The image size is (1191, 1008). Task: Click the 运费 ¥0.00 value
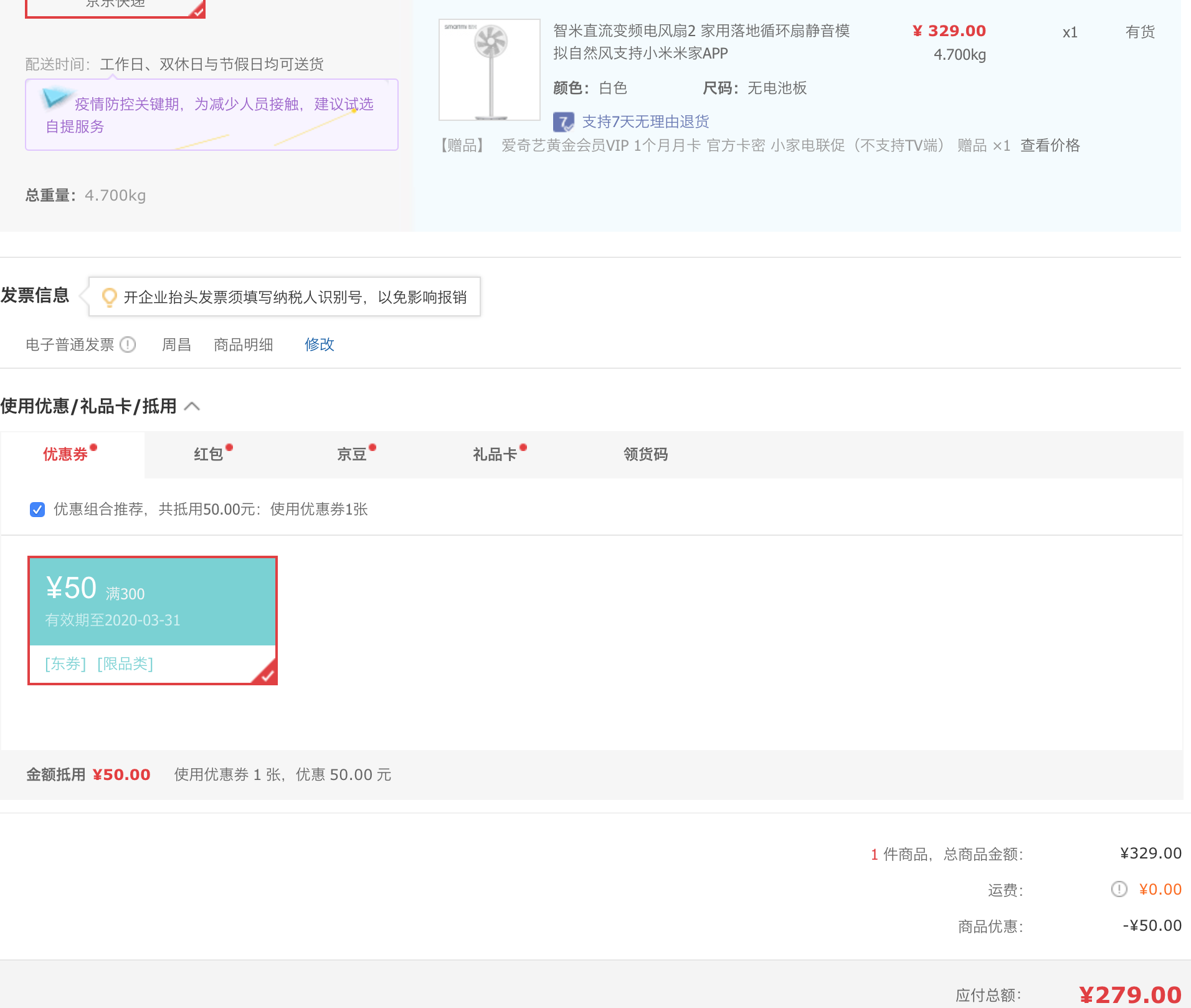coord(1160,890)
